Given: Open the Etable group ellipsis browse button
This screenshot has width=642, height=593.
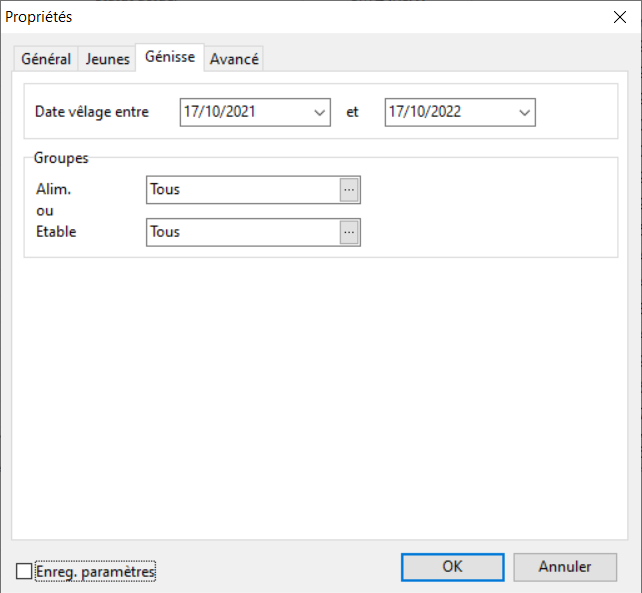Looking at the screenshot, I should point(349,232).
